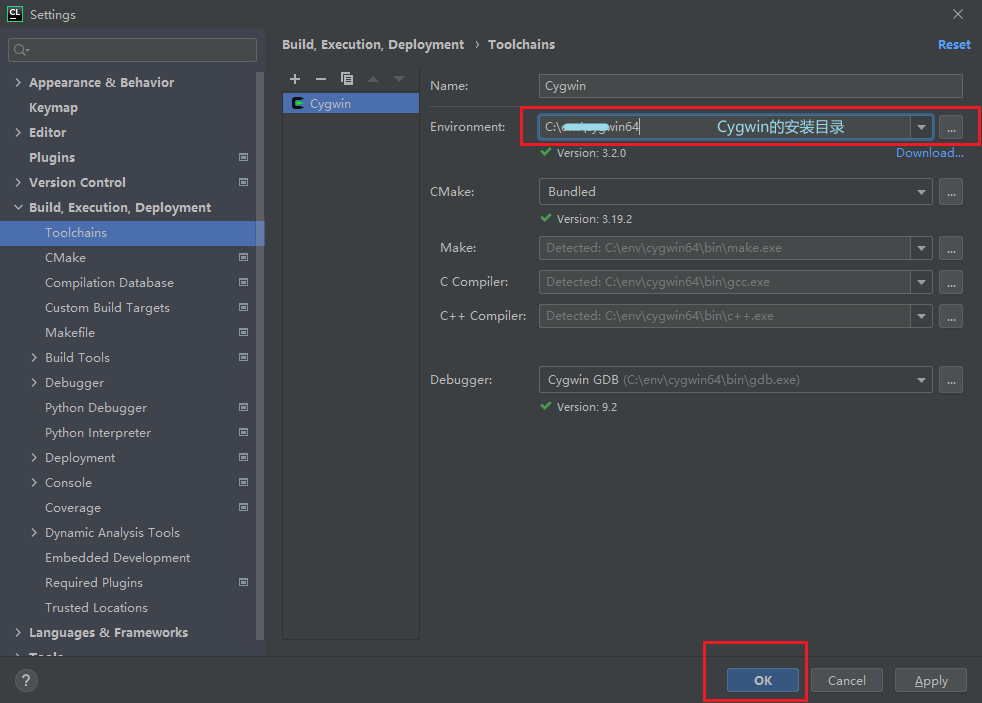This screenshot has width=982, height=703.
Task: Expand the Debugger node
Action: [34, 382]
